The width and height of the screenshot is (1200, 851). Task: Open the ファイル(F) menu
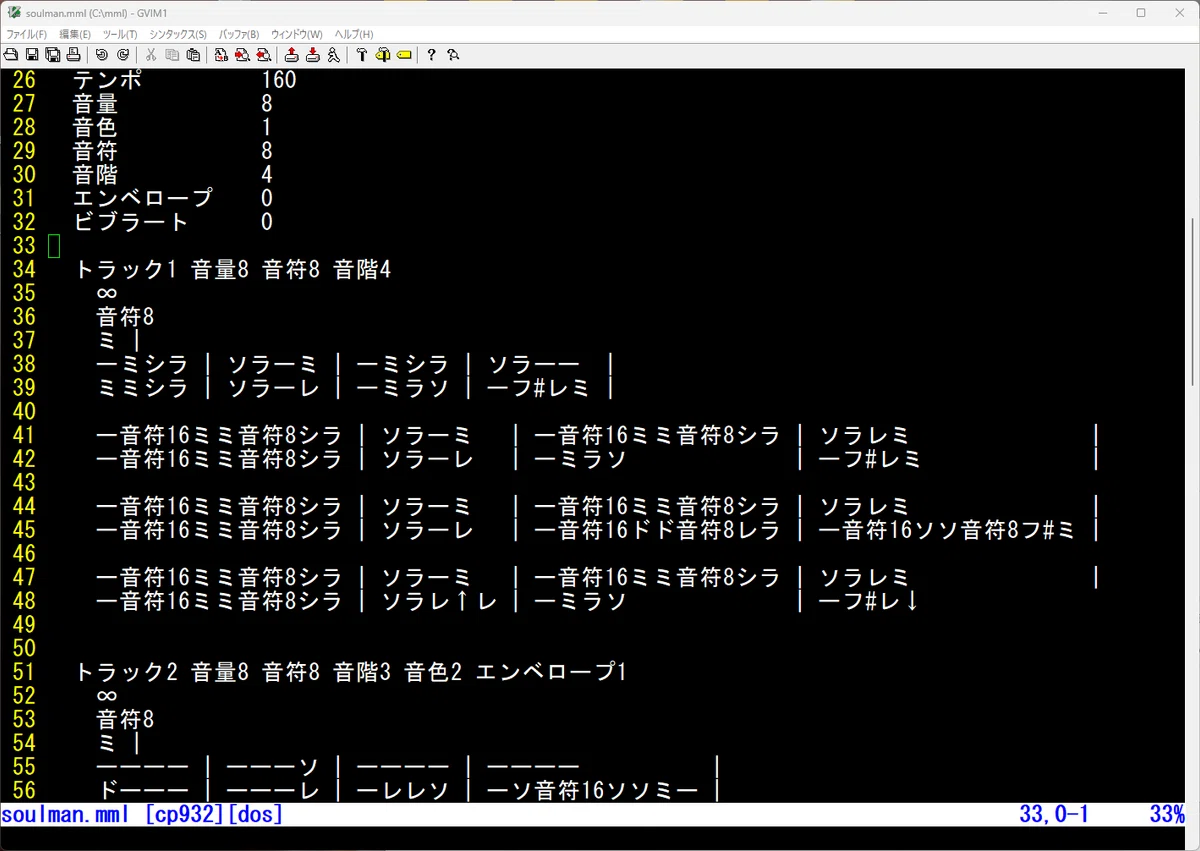(26, 34)
